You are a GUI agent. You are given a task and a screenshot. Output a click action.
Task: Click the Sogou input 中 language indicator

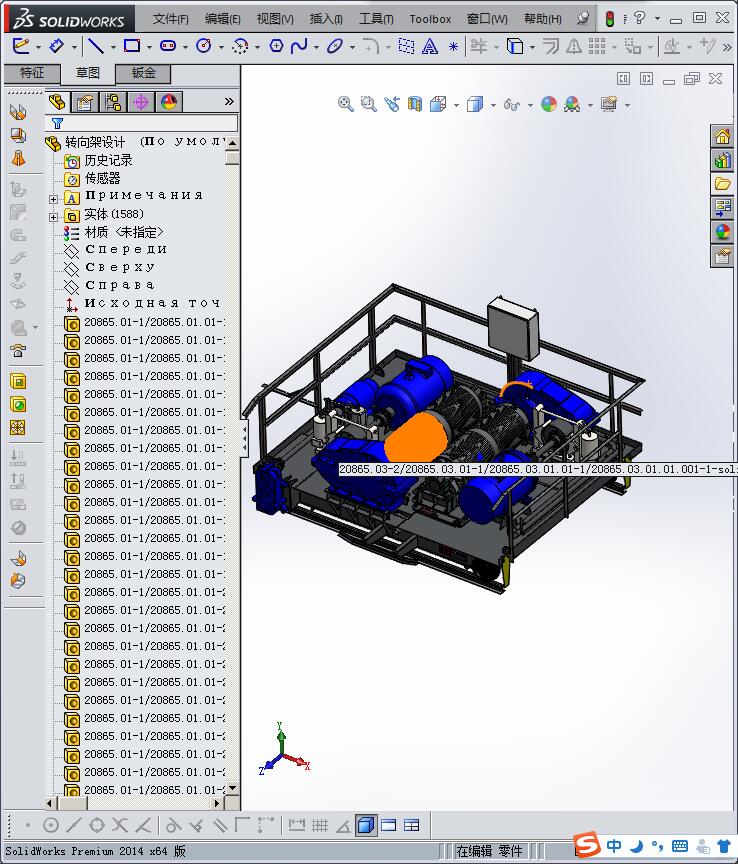coord(614,845)
